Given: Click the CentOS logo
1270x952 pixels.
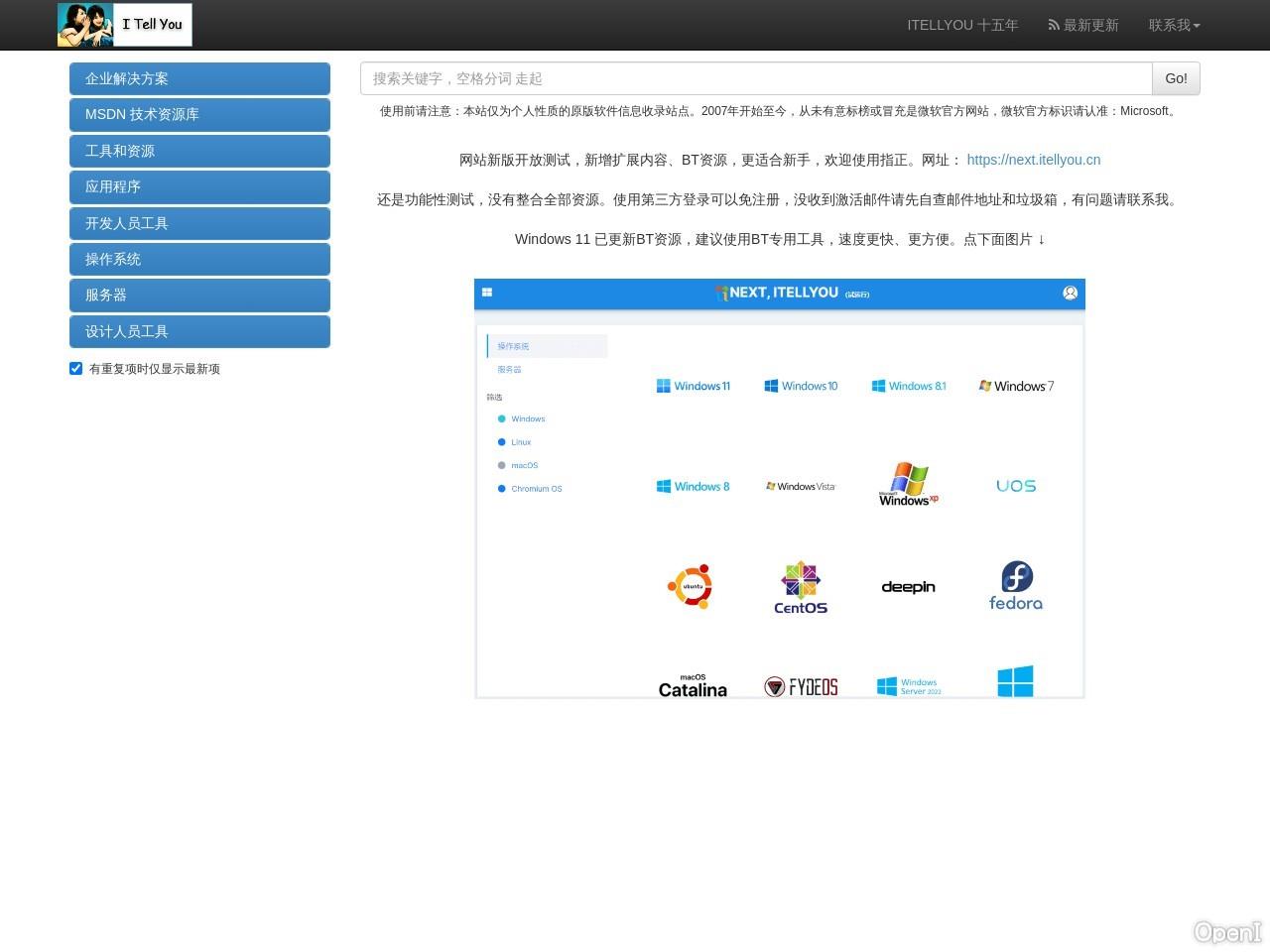Looking at the screenshot, I should (x=800, y=586).
